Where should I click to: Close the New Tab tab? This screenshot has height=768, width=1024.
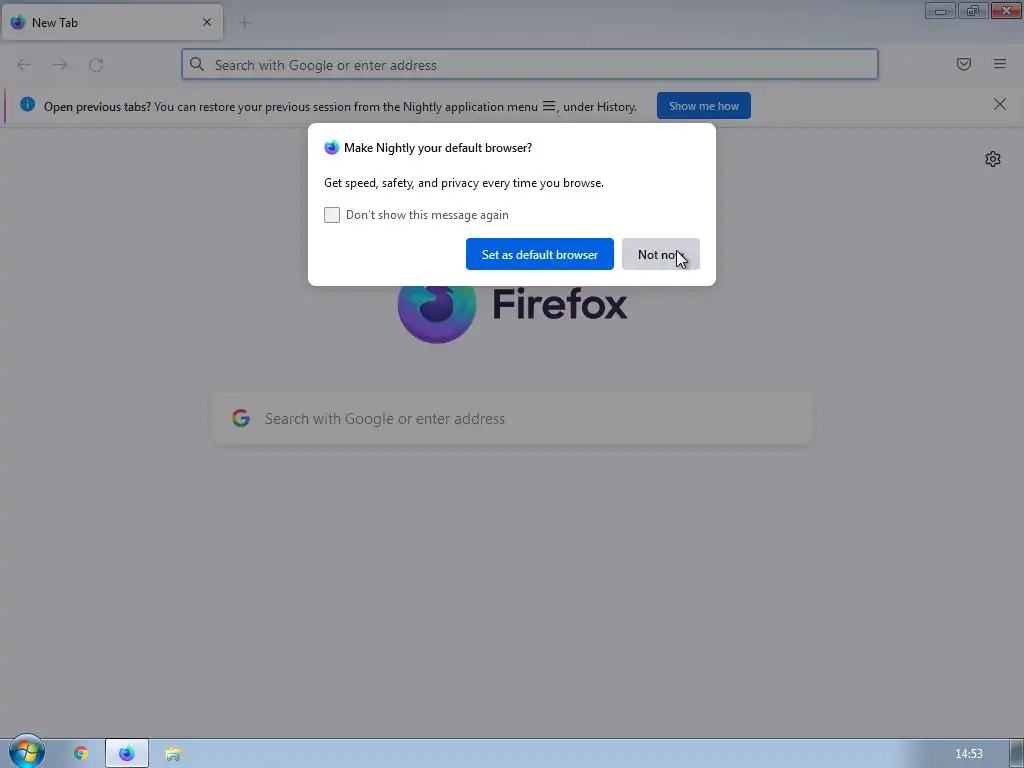click(207, 22)
